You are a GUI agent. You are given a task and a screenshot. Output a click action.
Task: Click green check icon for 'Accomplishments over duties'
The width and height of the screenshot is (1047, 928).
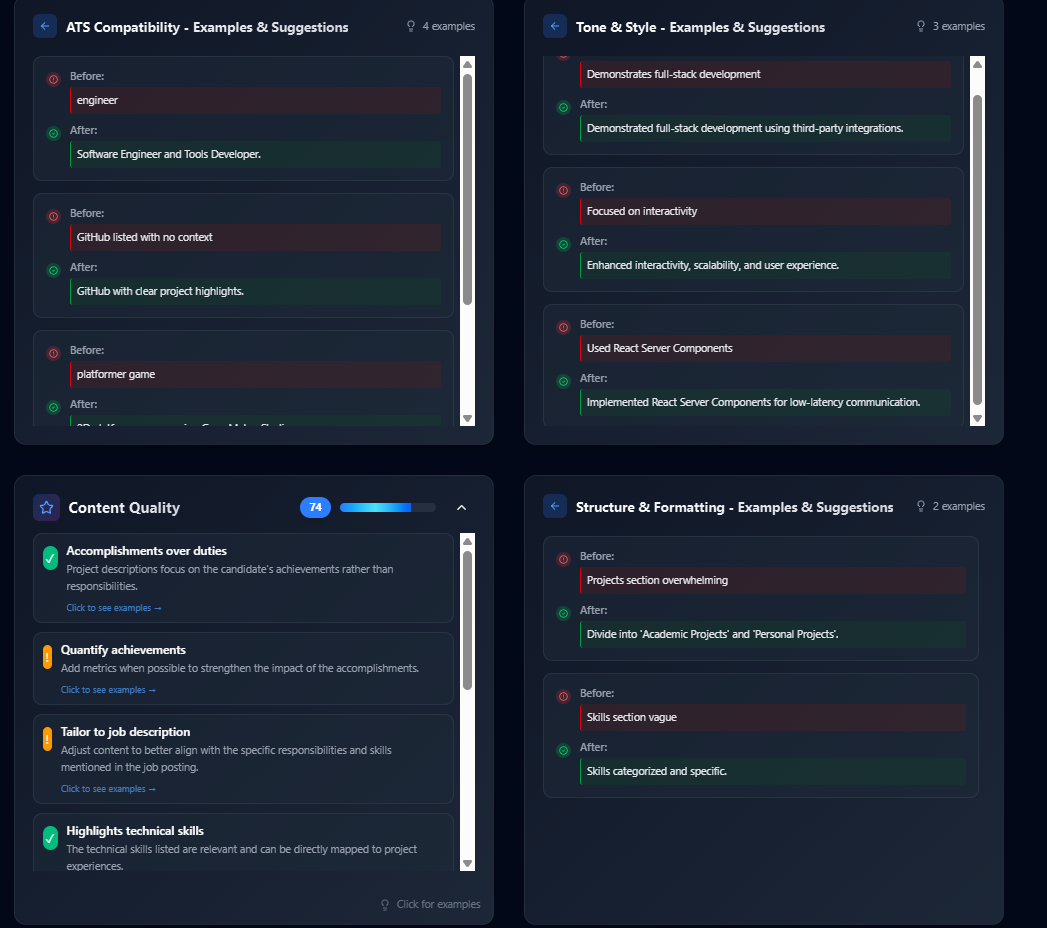(x=50, y=558)
